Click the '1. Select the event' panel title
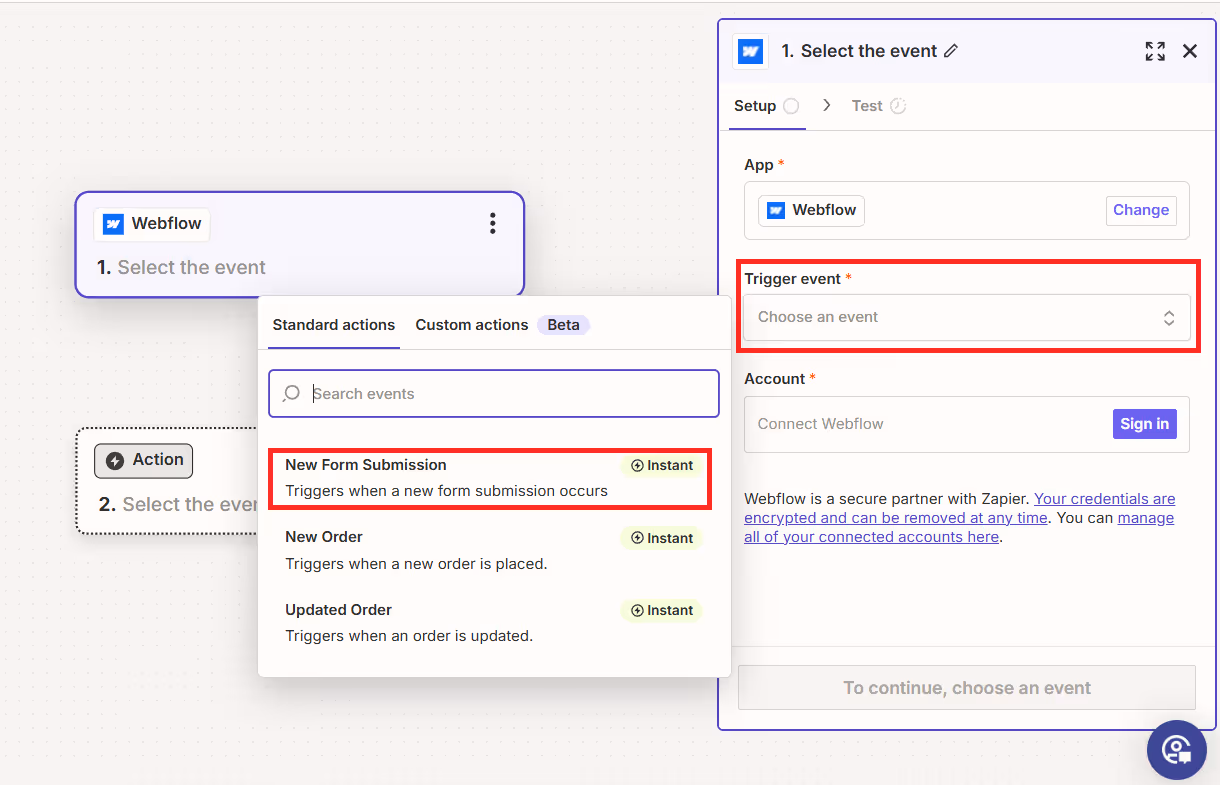This screenshot has height=785, width=1220. (x=859, y=51)
